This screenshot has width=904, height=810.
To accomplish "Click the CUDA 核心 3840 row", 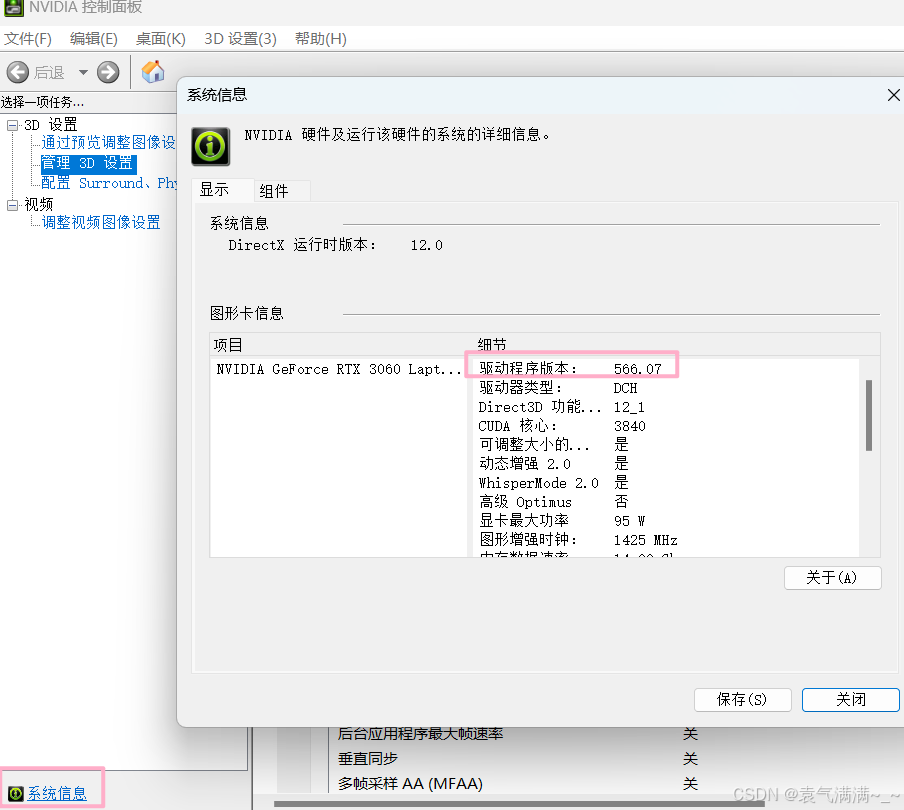I will coord(562,426).
